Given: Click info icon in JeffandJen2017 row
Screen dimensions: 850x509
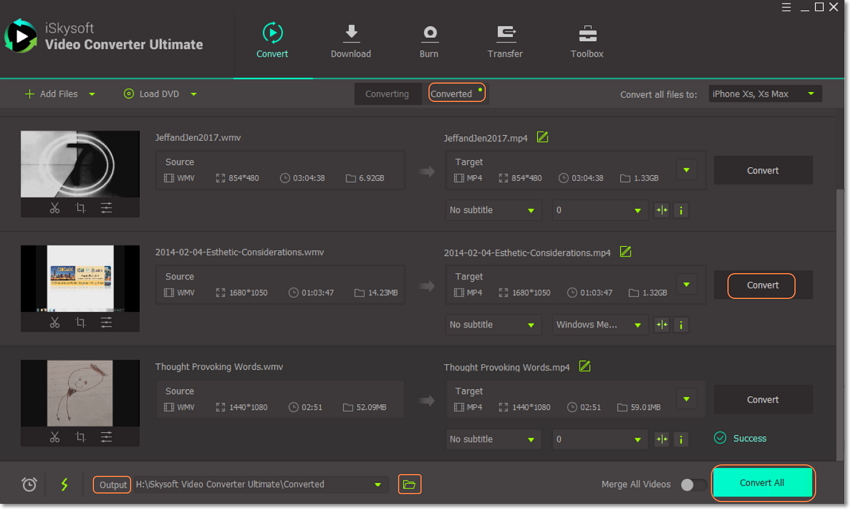Looking at the screenshot, I should (x=681, y=211).
